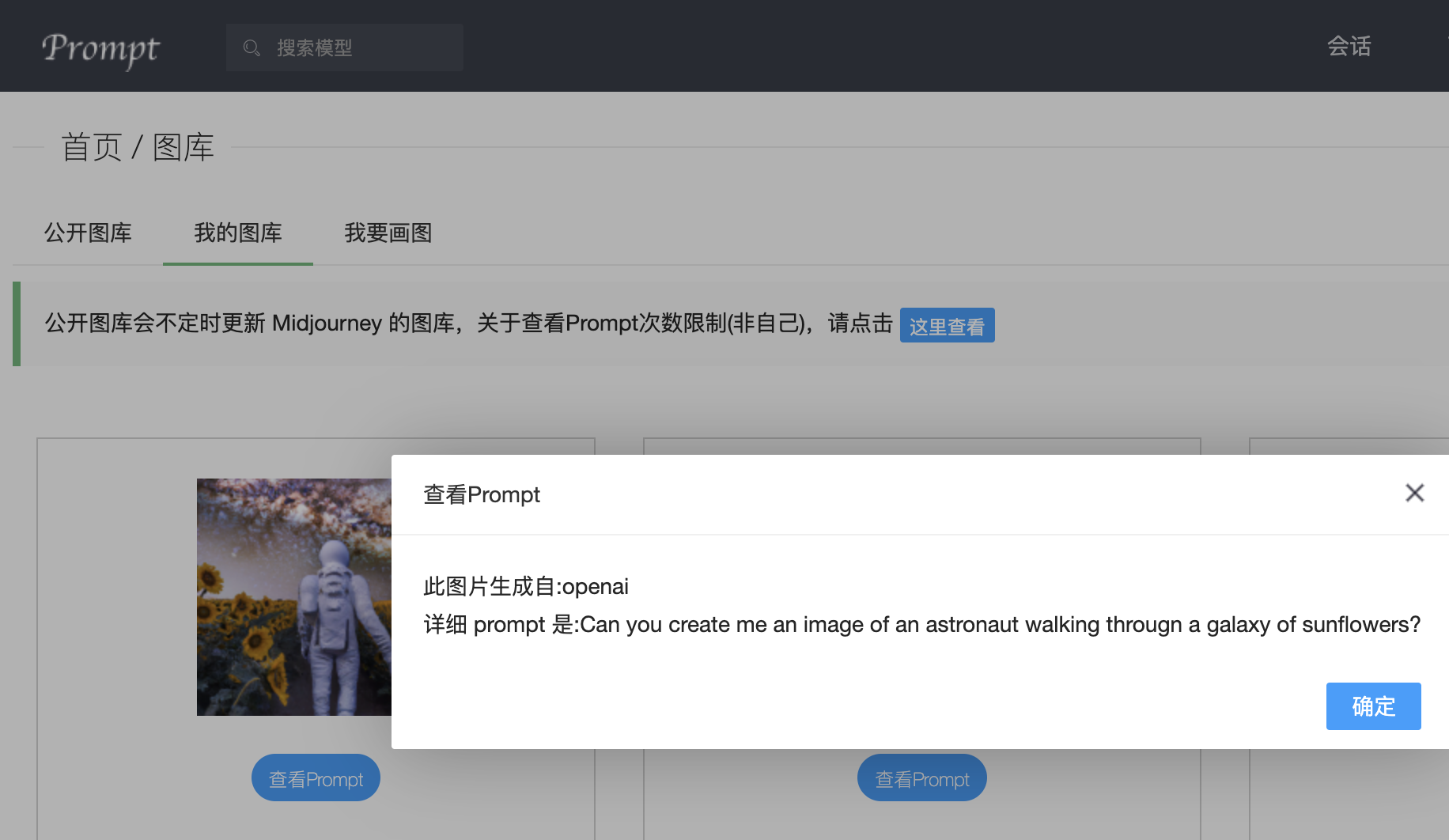The image size is (1449, 840).
Task: Open the 我要画图 tab
Action: (x=388, y=233)
